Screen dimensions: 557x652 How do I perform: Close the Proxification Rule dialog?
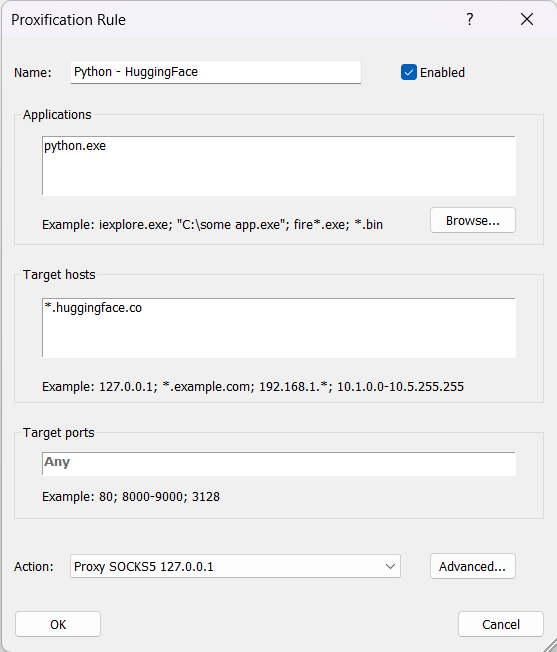click(x=527, y=19)
